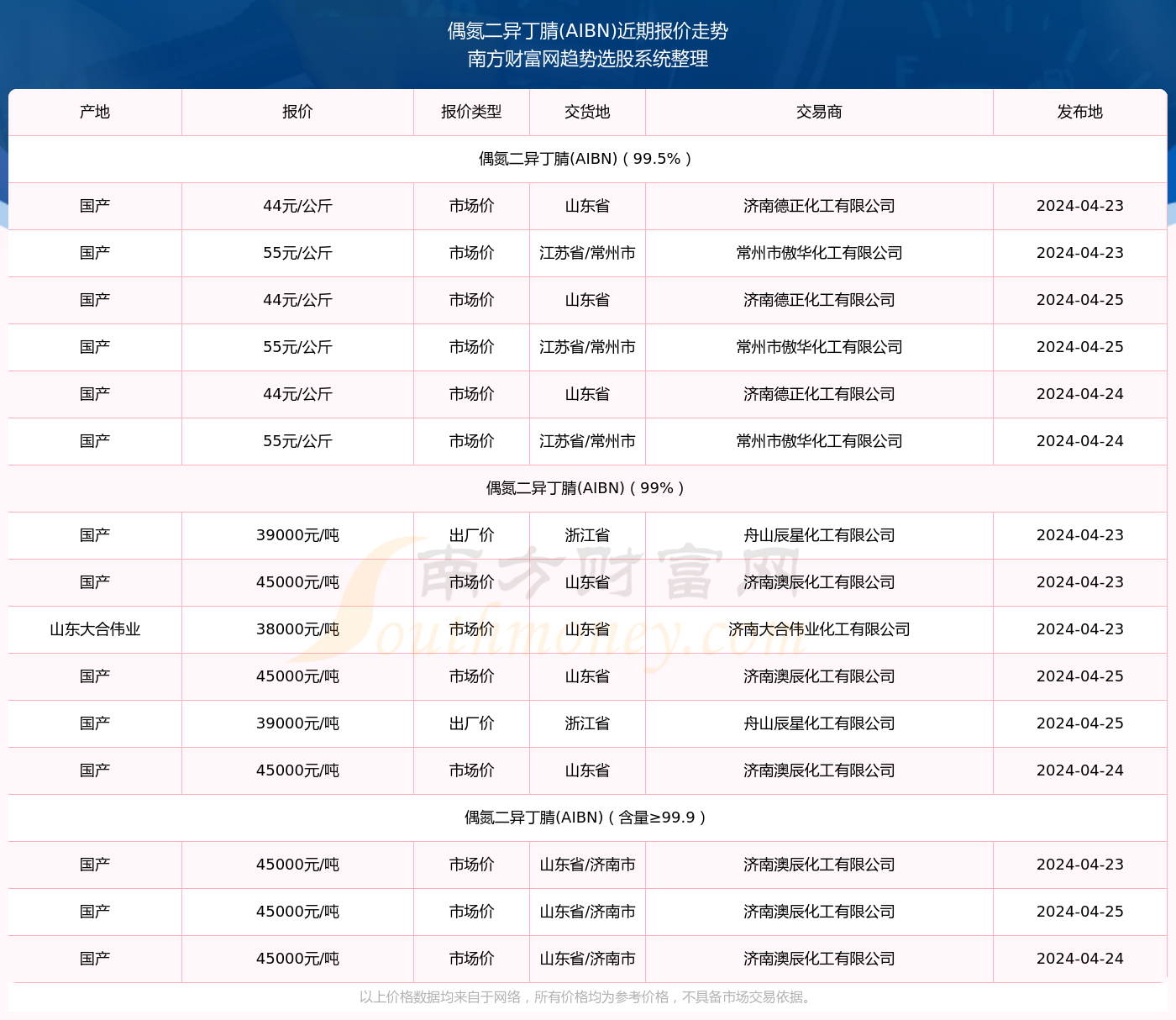Click the 发布地 column header
This screenshot has height=1020, width=1176.
click(1080, 112)
